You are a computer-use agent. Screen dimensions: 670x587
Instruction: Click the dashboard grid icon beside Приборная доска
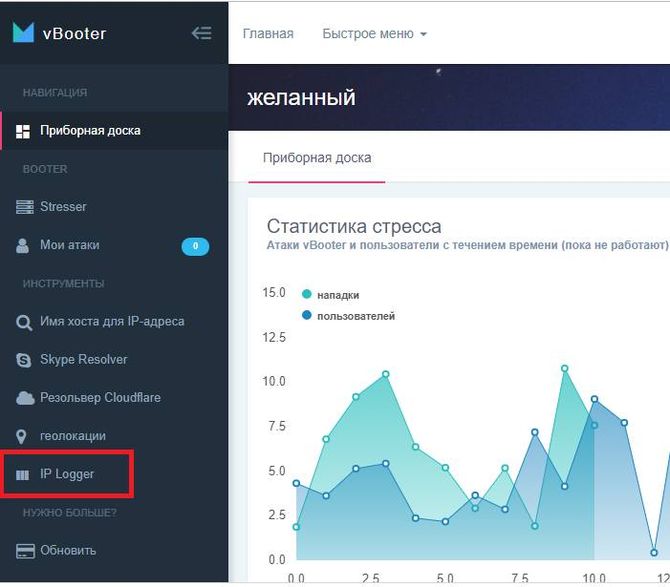(x=23, y=131)
